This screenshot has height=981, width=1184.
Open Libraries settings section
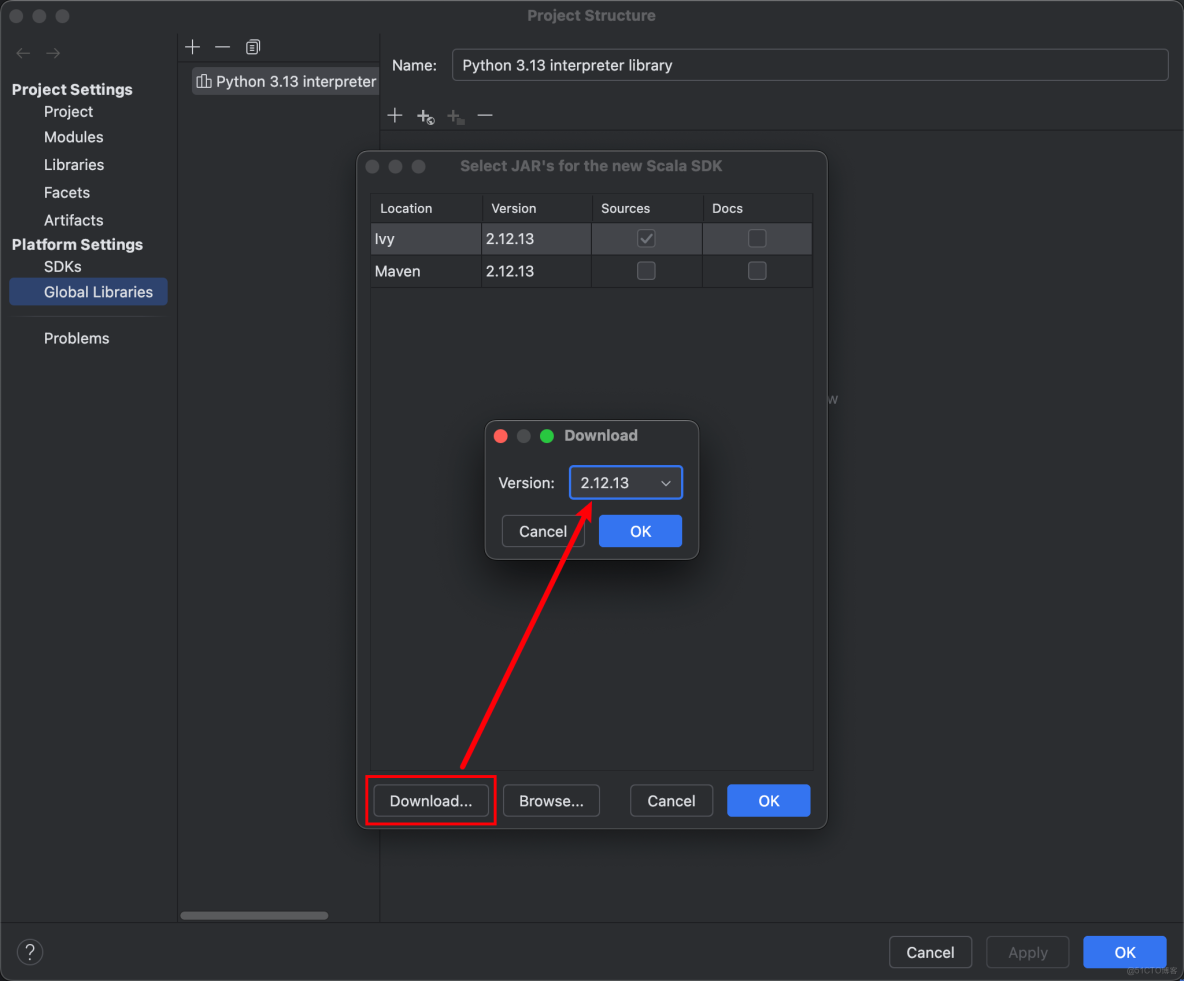(74, 165)
